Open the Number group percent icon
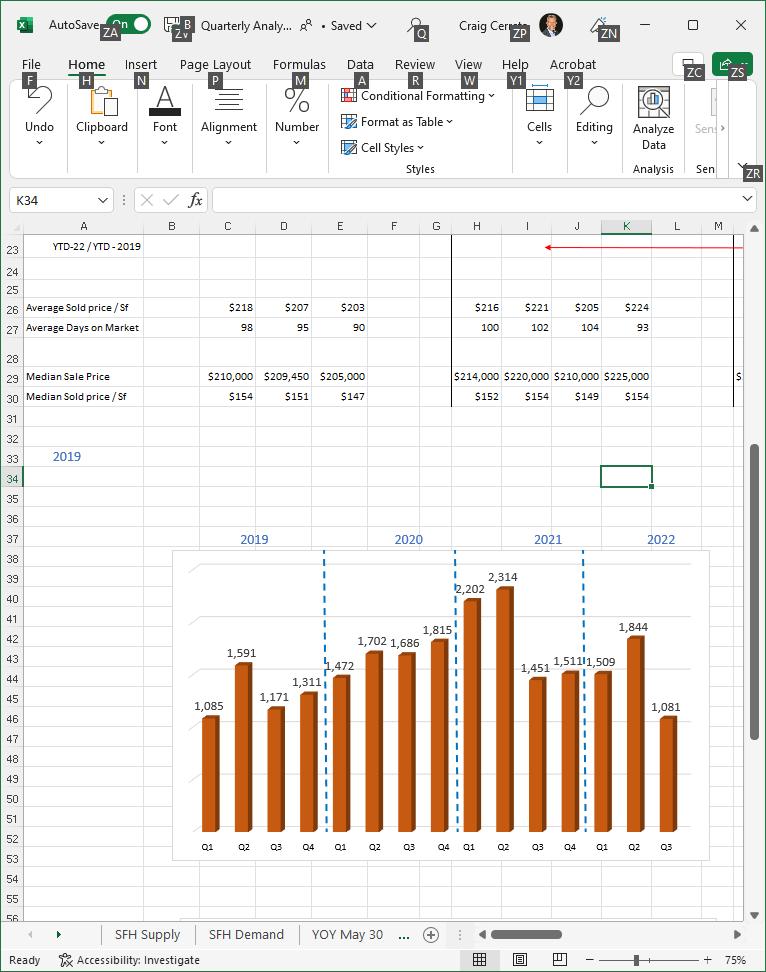The image size is (766, 972). pyautogui.click(x=297, y=99)
